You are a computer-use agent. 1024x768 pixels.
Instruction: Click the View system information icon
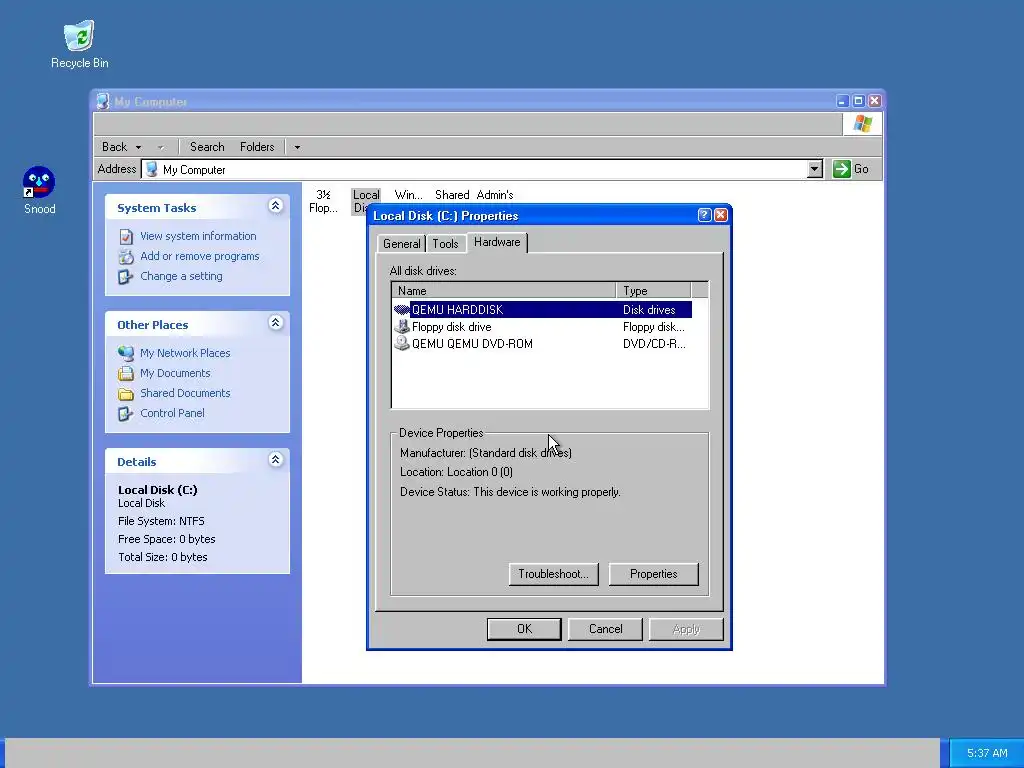[x=125, y=236]
